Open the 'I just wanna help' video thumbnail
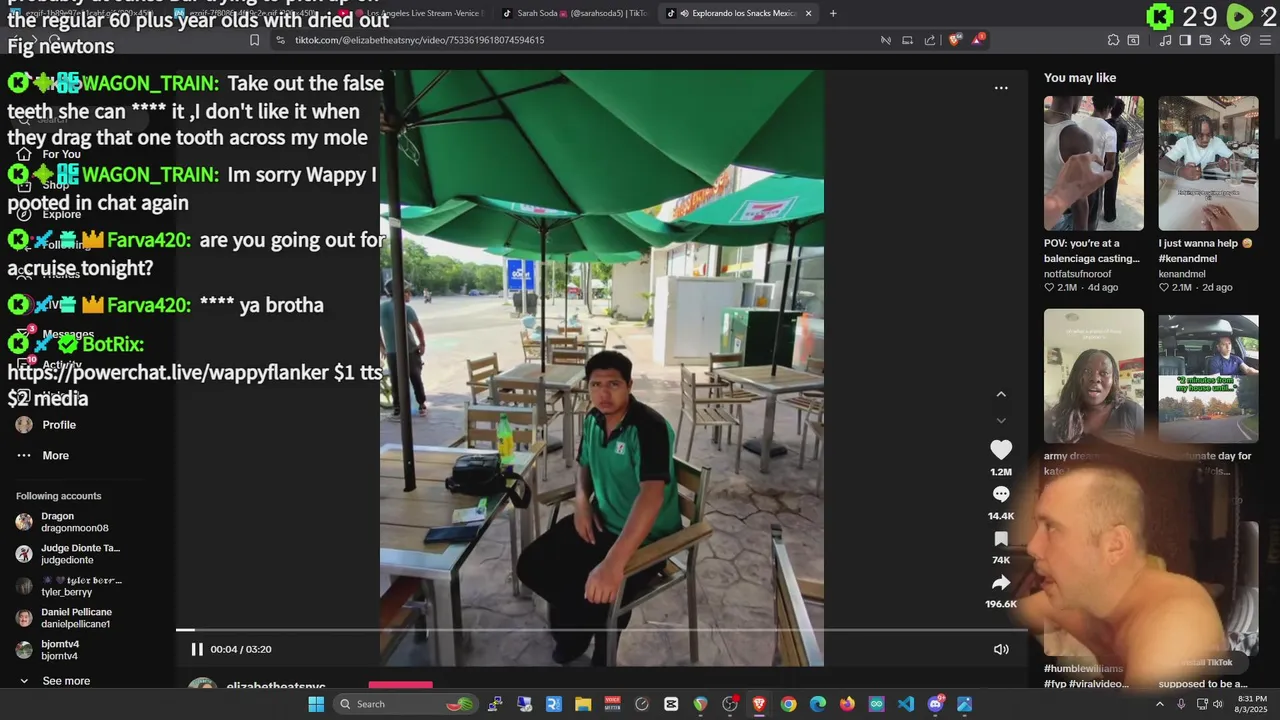 coord(1208,163)
